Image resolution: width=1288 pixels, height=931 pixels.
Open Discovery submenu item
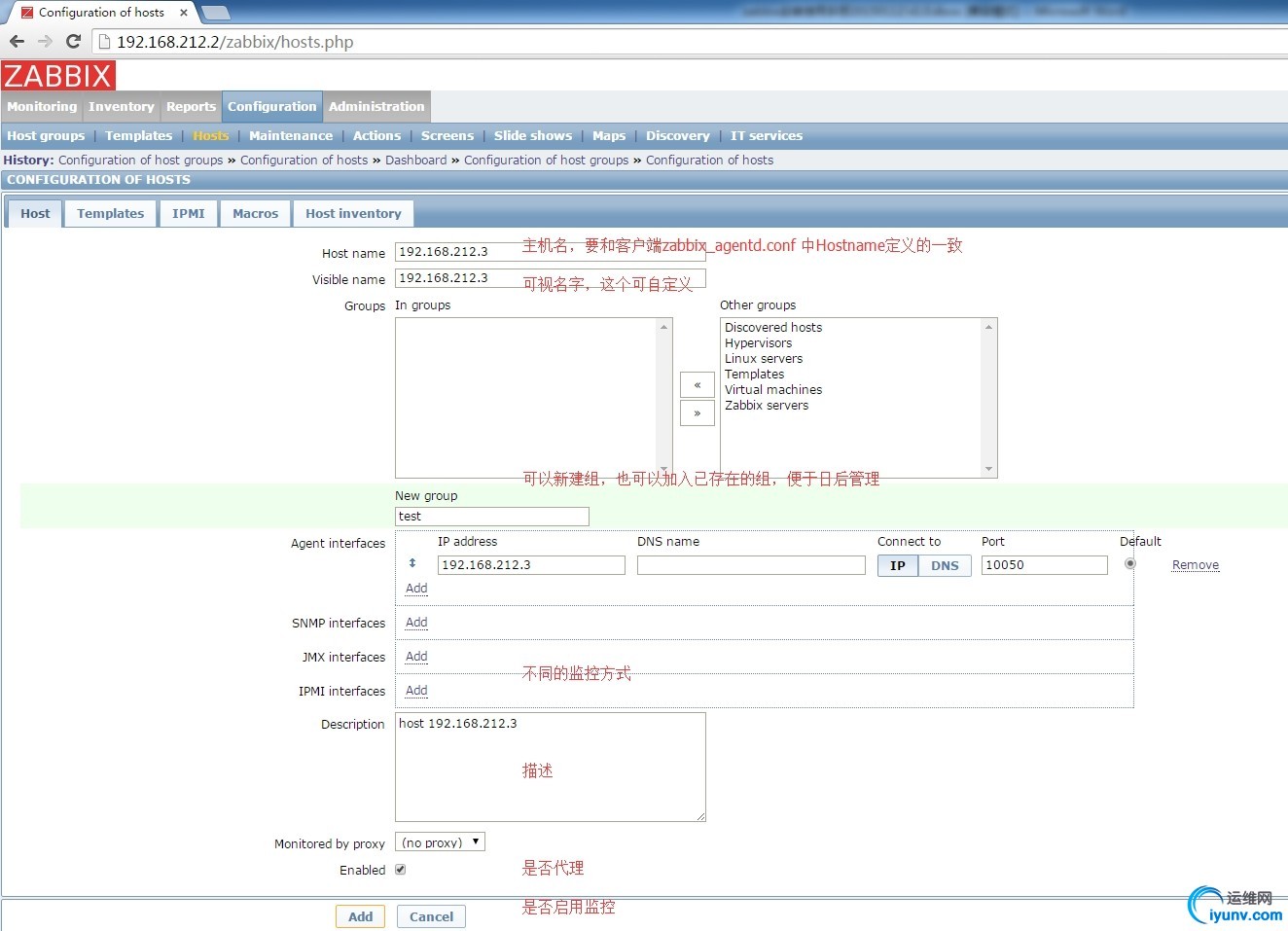678,136
